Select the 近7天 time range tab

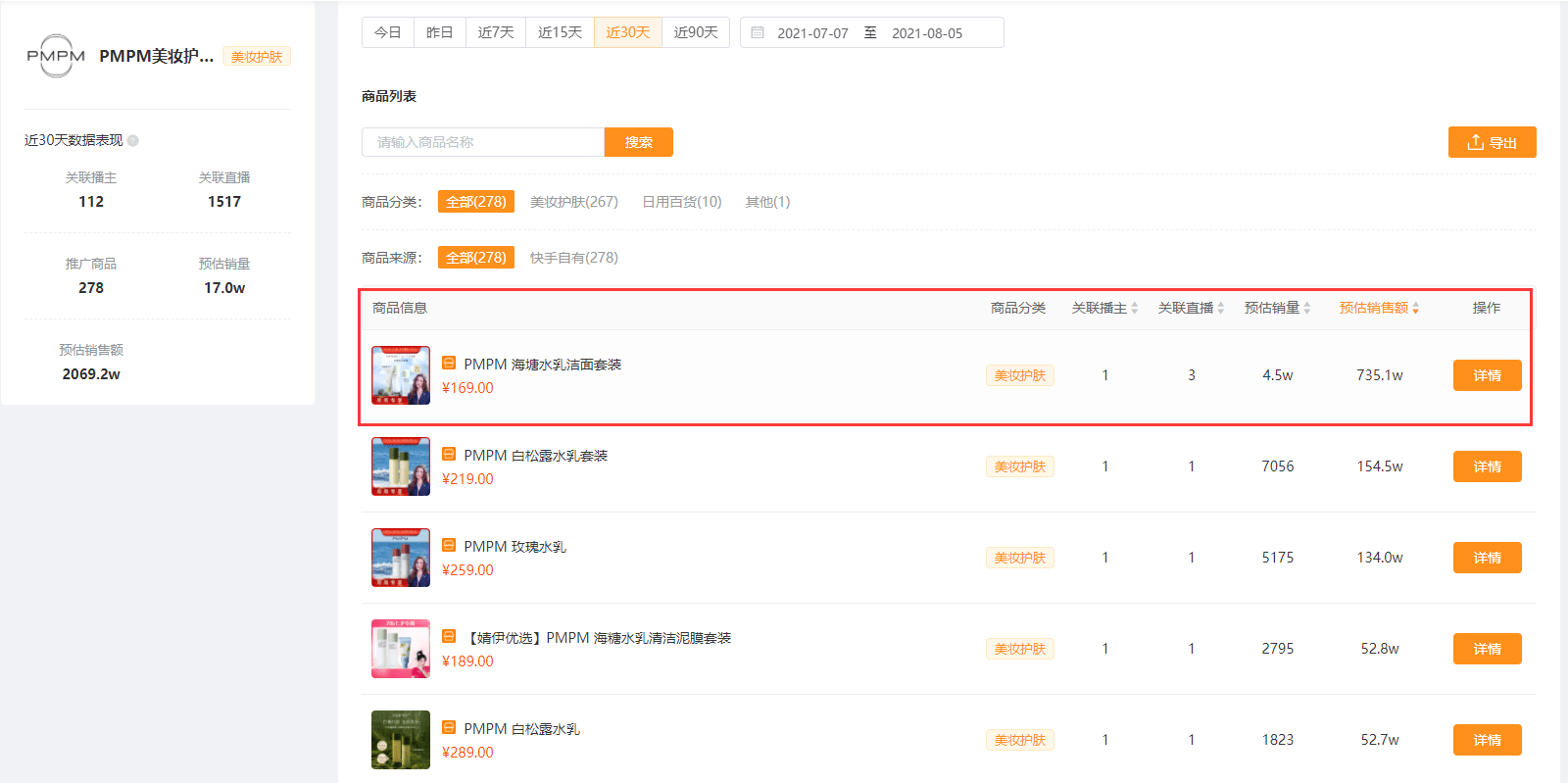tap(496, 32)
